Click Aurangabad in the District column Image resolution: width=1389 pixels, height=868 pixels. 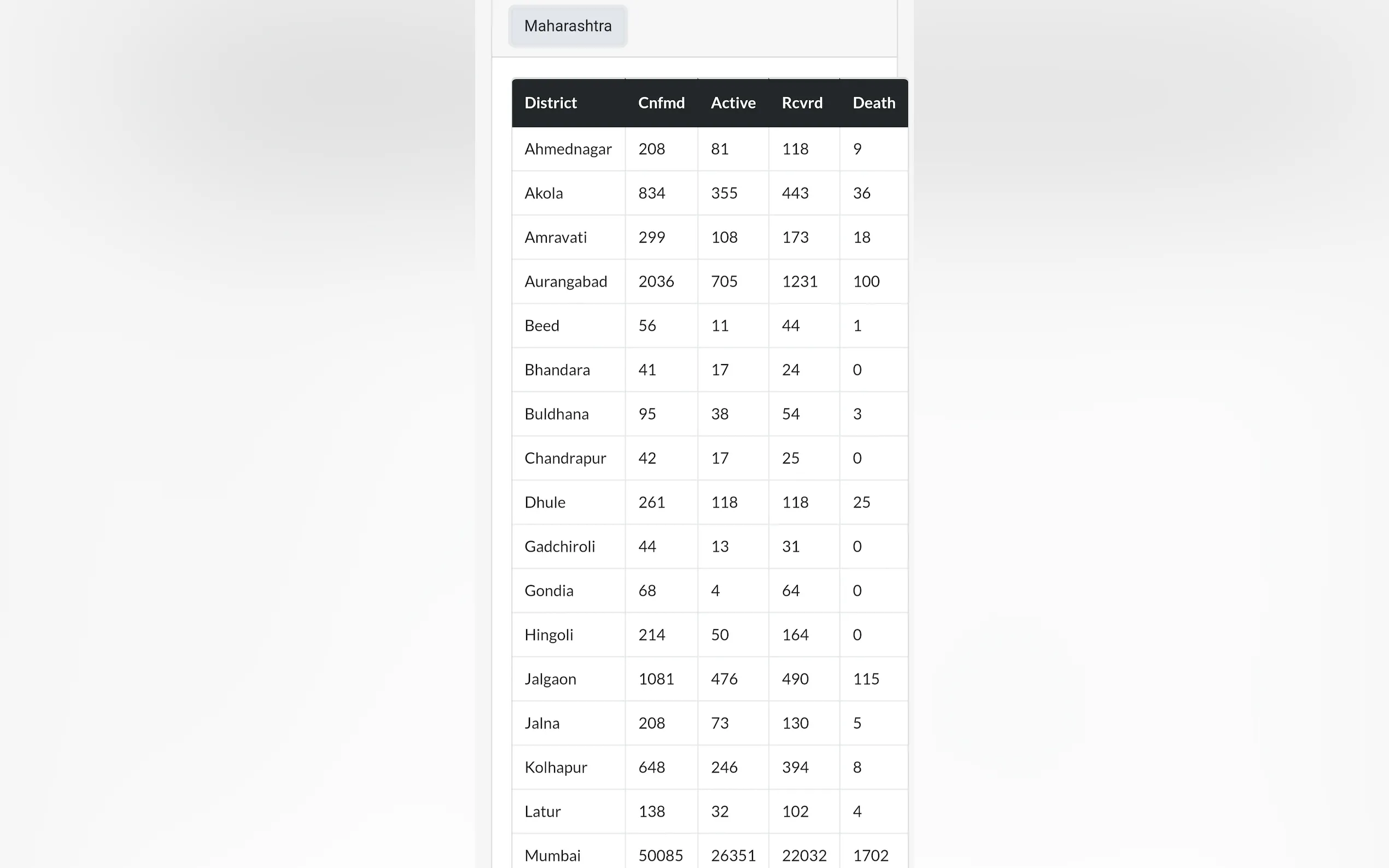[x=565, y=282]
